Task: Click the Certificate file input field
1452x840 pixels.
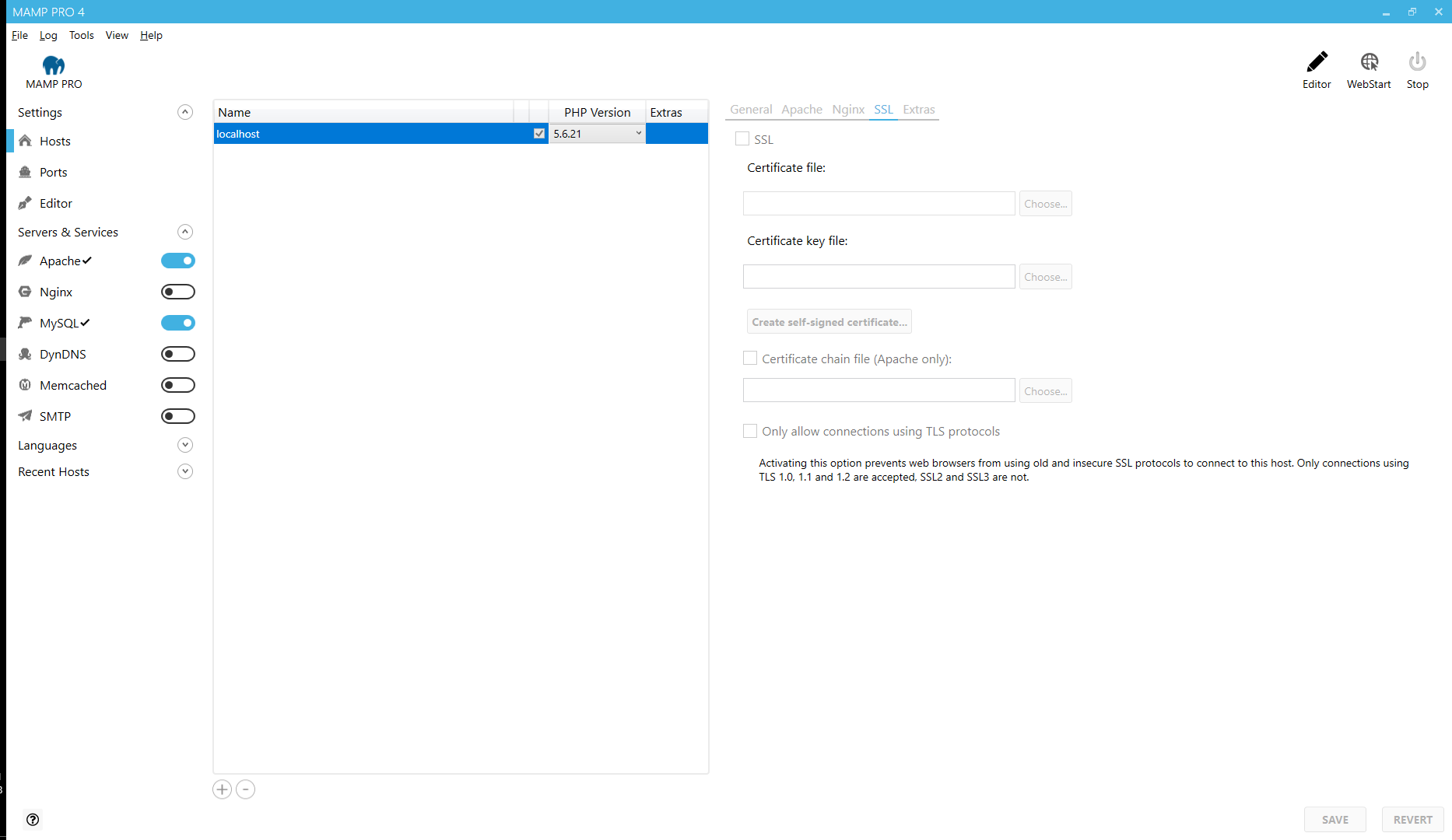Action: click(879, 204)
